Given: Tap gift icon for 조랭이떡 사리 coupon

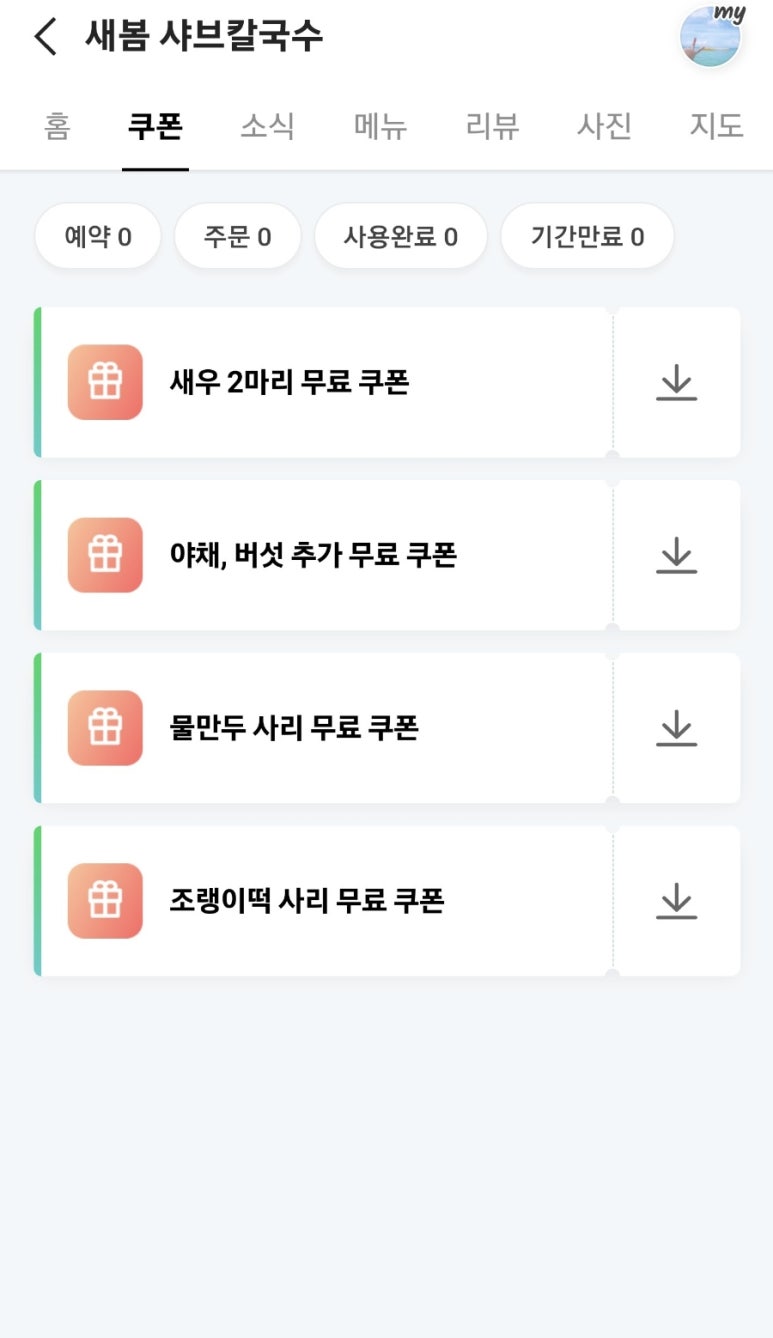Looking at the screenshot, I should point(105,901).
